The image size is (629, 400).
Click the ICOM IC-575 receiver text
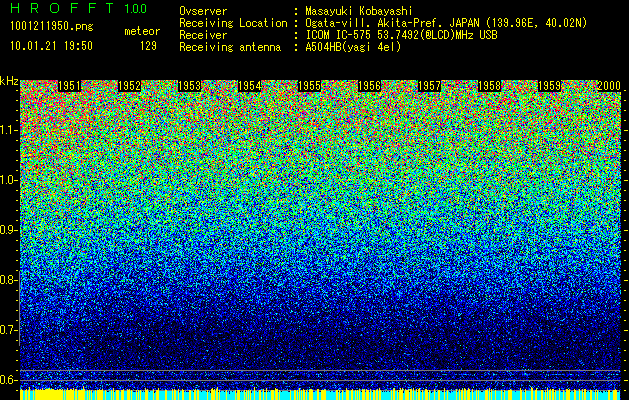pyautogui.click(x=401, y=35)
